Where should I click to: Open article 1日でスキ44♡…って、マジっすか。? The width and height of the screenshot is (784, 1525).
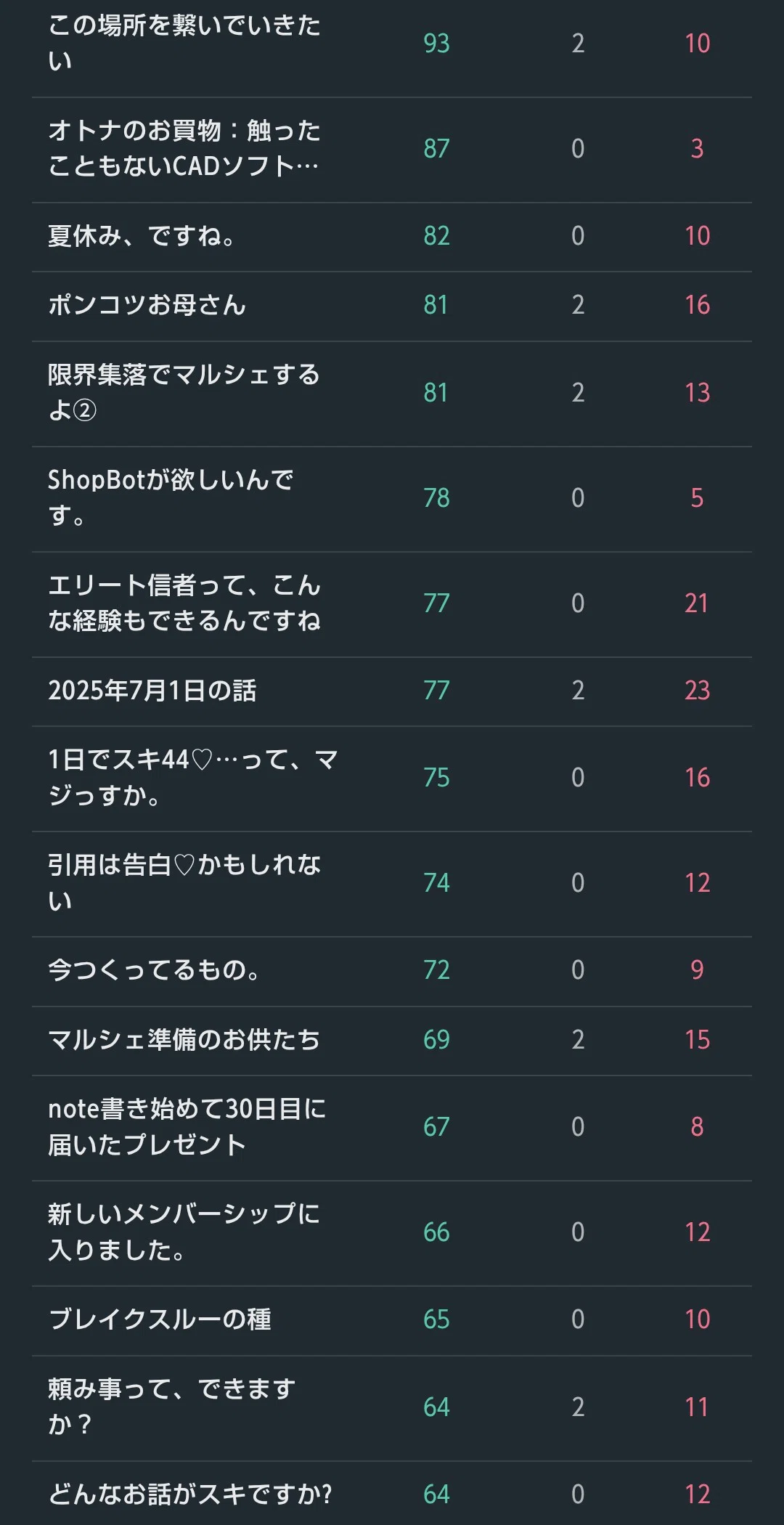[193, 778]
